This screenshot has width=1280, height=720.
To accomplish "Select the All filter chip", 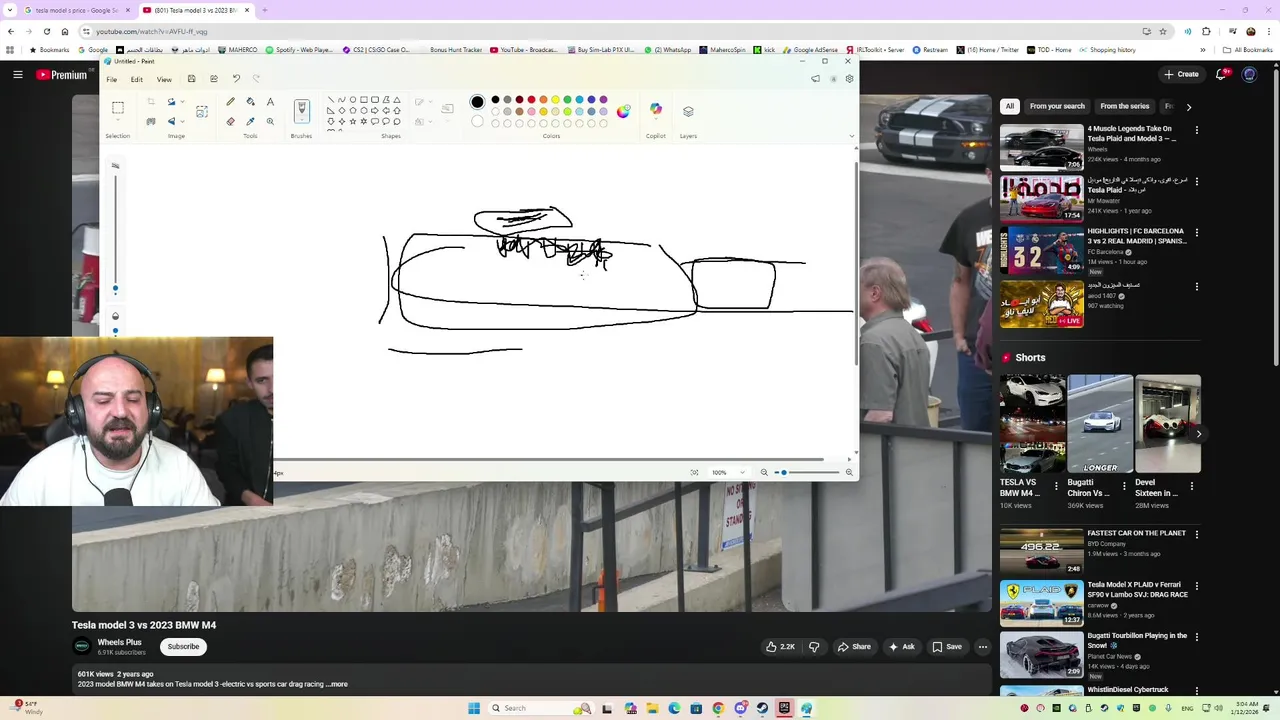I will tap(1010, 106).
